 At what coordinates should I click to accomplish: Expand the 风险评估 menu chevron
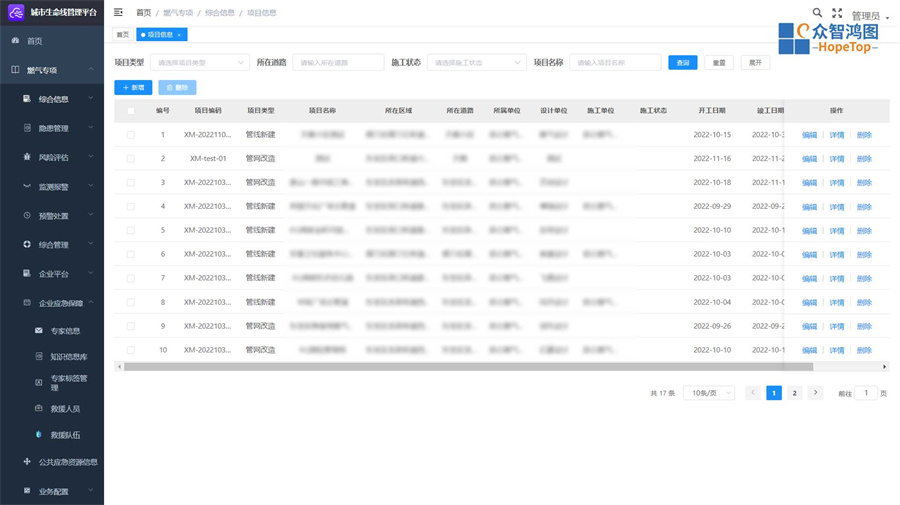[x=91, y=156]
